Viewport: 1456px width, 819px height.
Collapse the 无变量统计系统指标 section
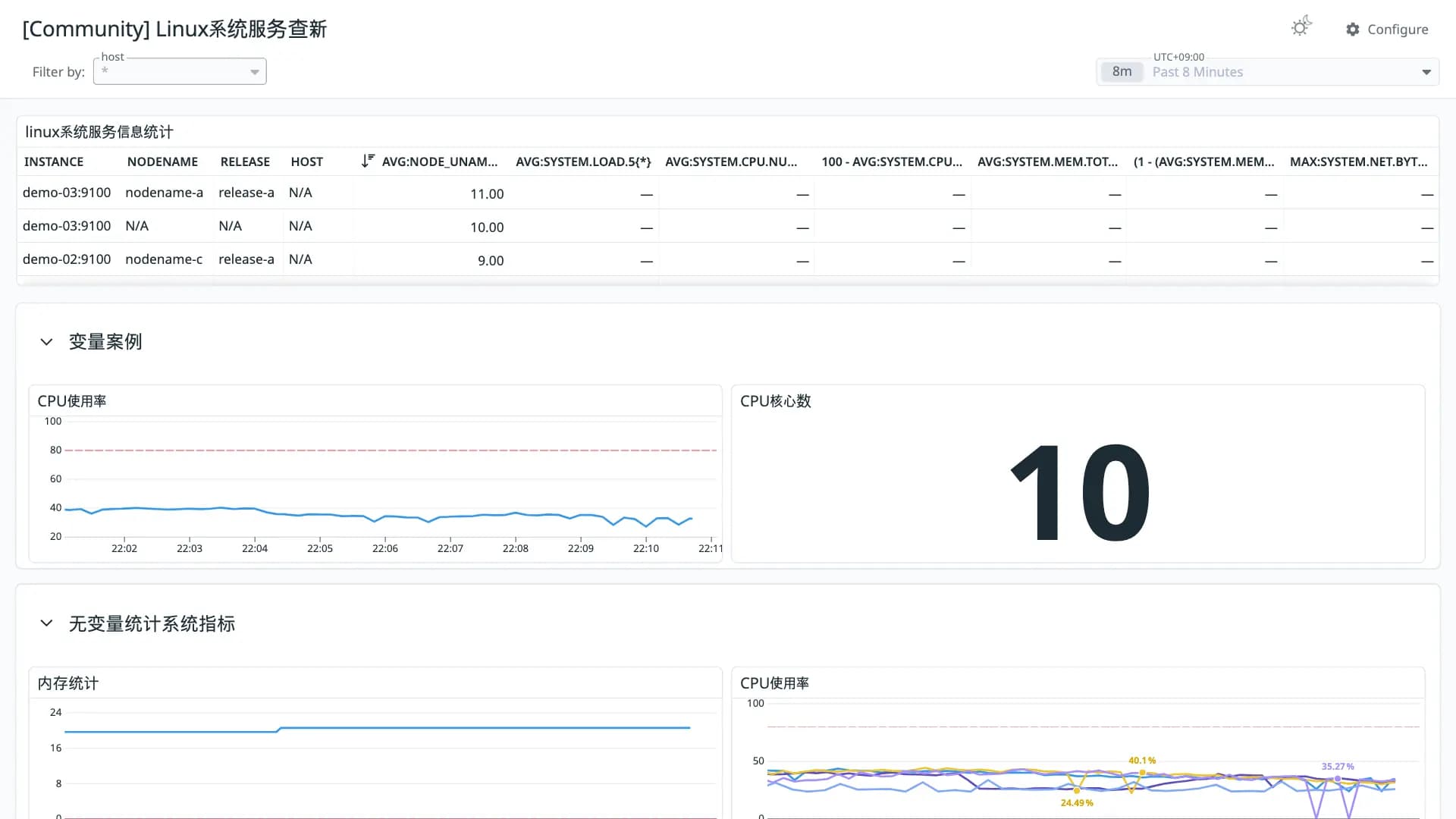click(x=46, y=623)
